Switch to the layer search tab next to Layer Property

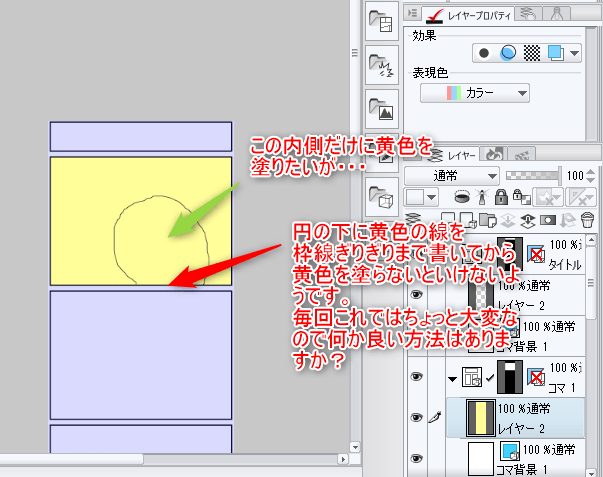(528, 14)
